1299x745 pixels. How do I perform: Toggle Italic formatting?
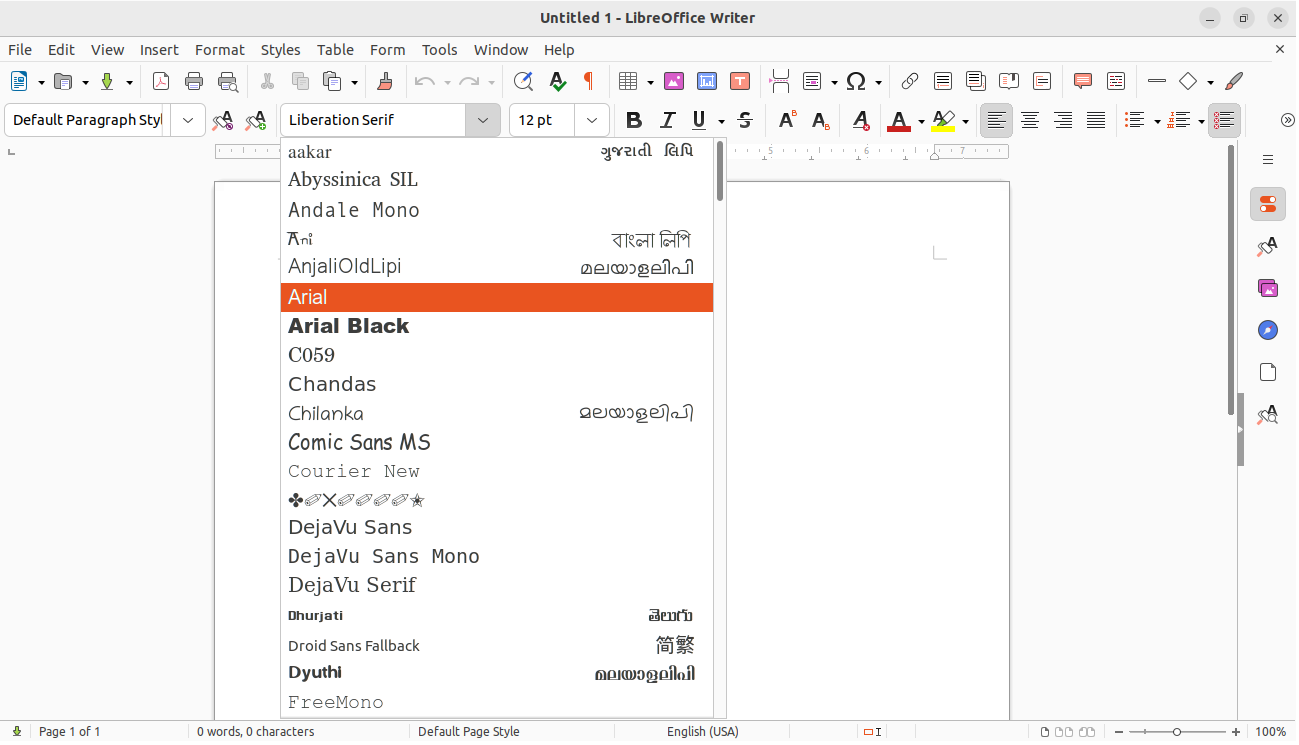[x=668, y=120]
